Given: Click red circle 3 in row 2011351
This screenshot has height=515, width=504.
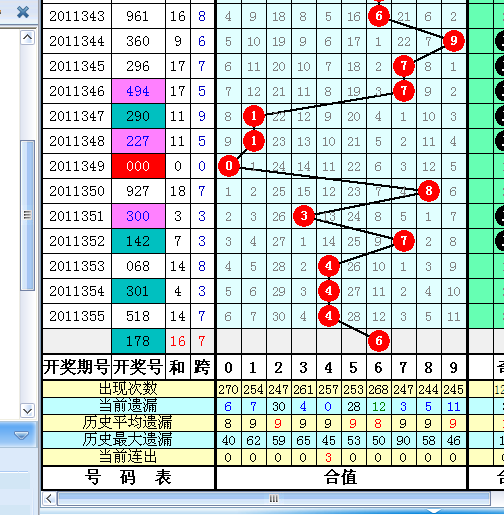Looking at the screenshot, I should tap(304, 216).
